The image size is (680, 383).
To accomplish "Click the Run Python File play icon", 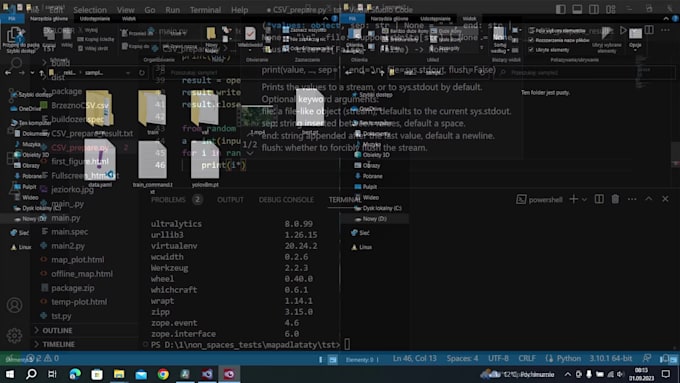I will pyautogui.click(x=623, y=30).
